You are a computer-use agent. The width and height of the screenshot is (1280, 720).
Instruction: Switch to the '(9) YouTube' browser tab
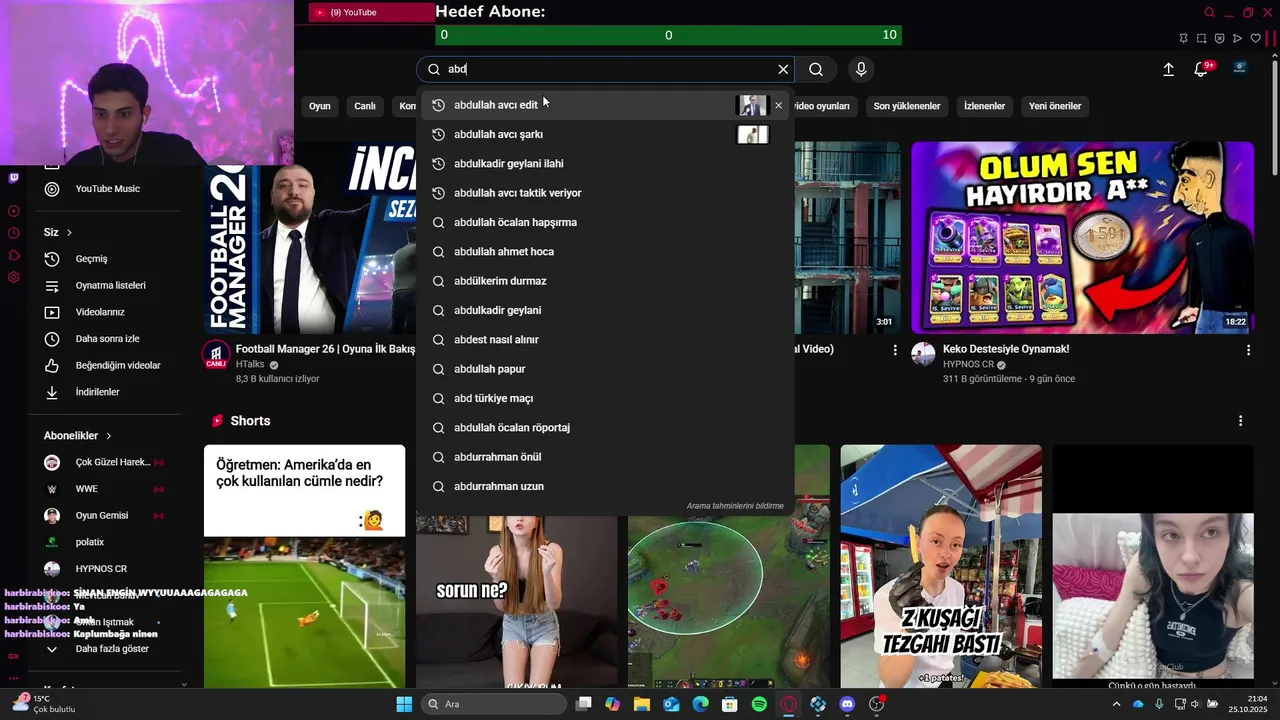(370, 12)
